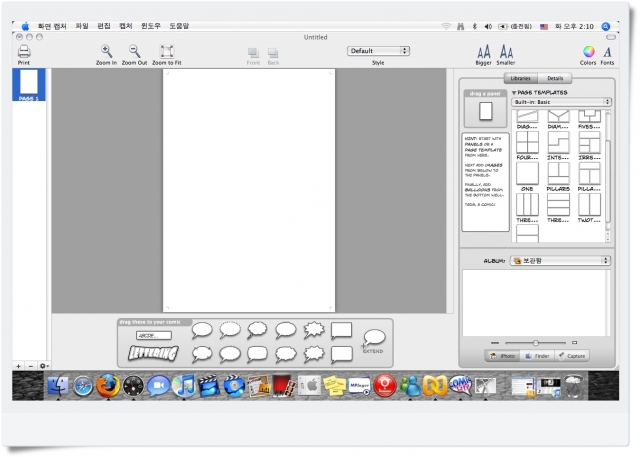Choose the ONE page template

point(527,174)
